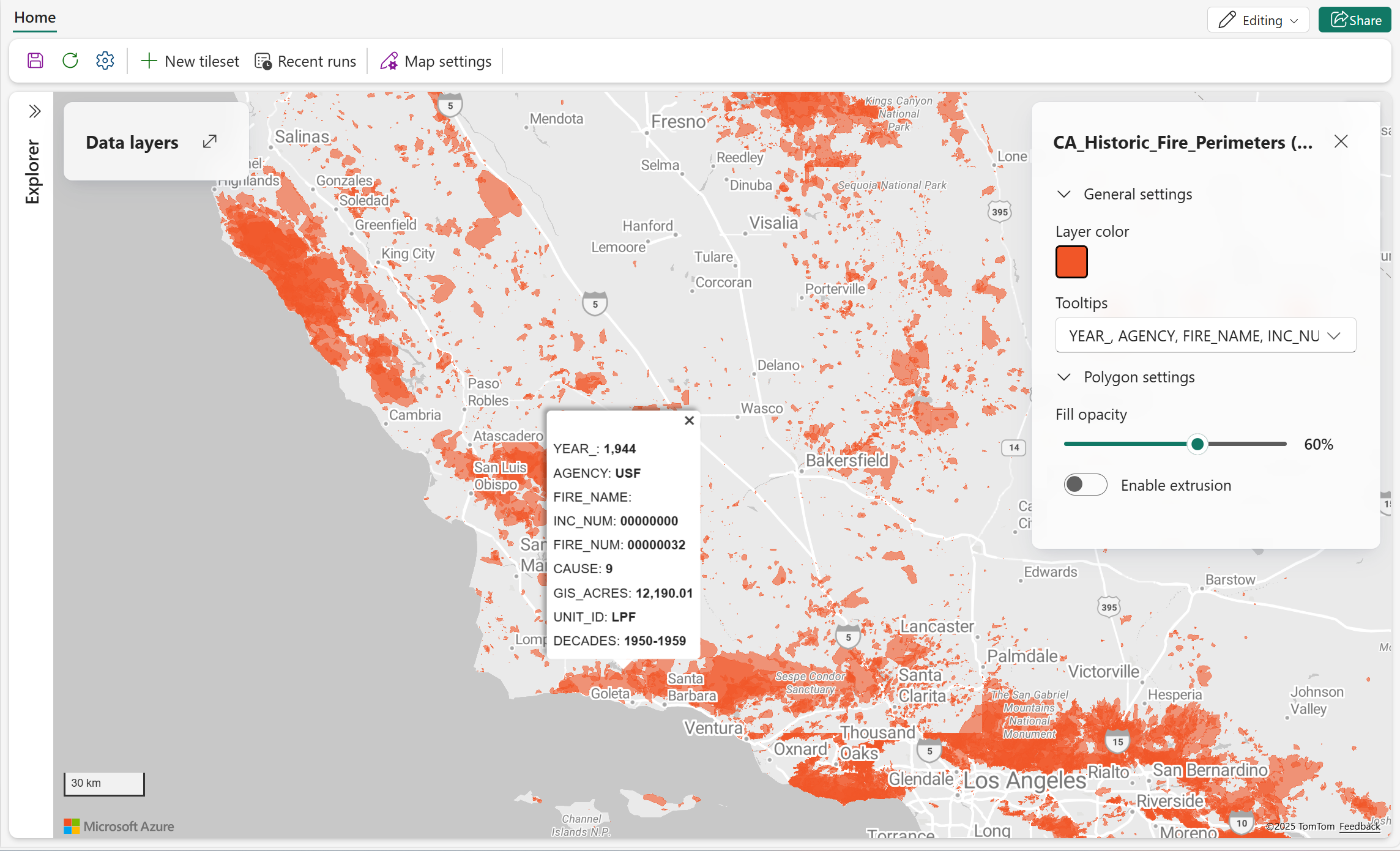The width and height of the screenshot is (1400, 851).
Task: Click the Refresh icon
Action: click(70, 61)
